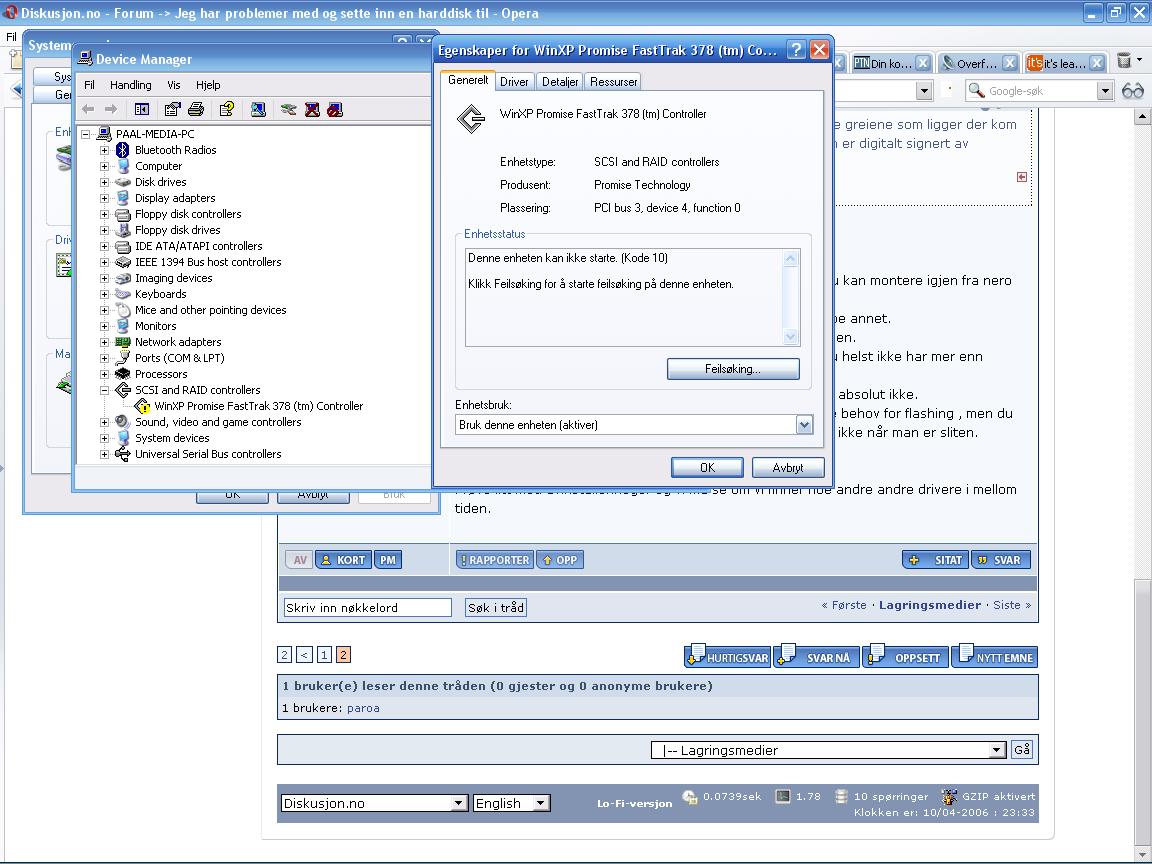
Task: Click the Enhetsstatus scrollbar down arrow
Action: (x=791, y=337)
